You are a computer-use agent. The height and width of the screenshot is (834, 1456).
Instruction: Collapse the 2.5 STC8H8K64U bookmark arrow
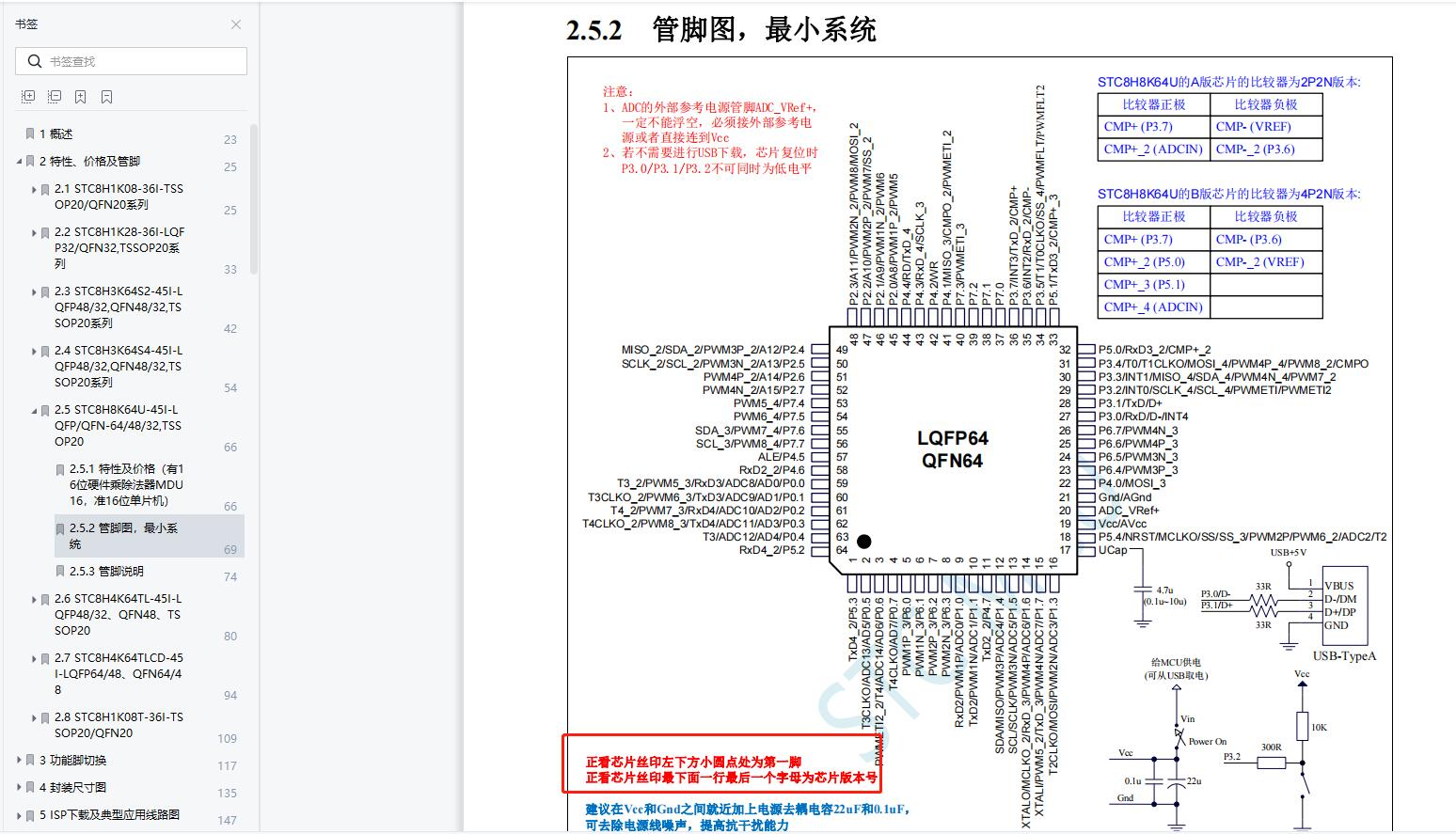(35, 411)
